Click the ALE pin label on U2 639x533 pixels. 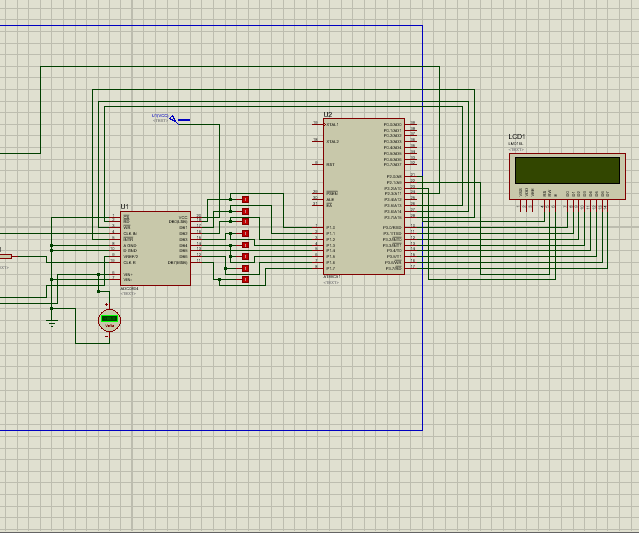(330, 200)
